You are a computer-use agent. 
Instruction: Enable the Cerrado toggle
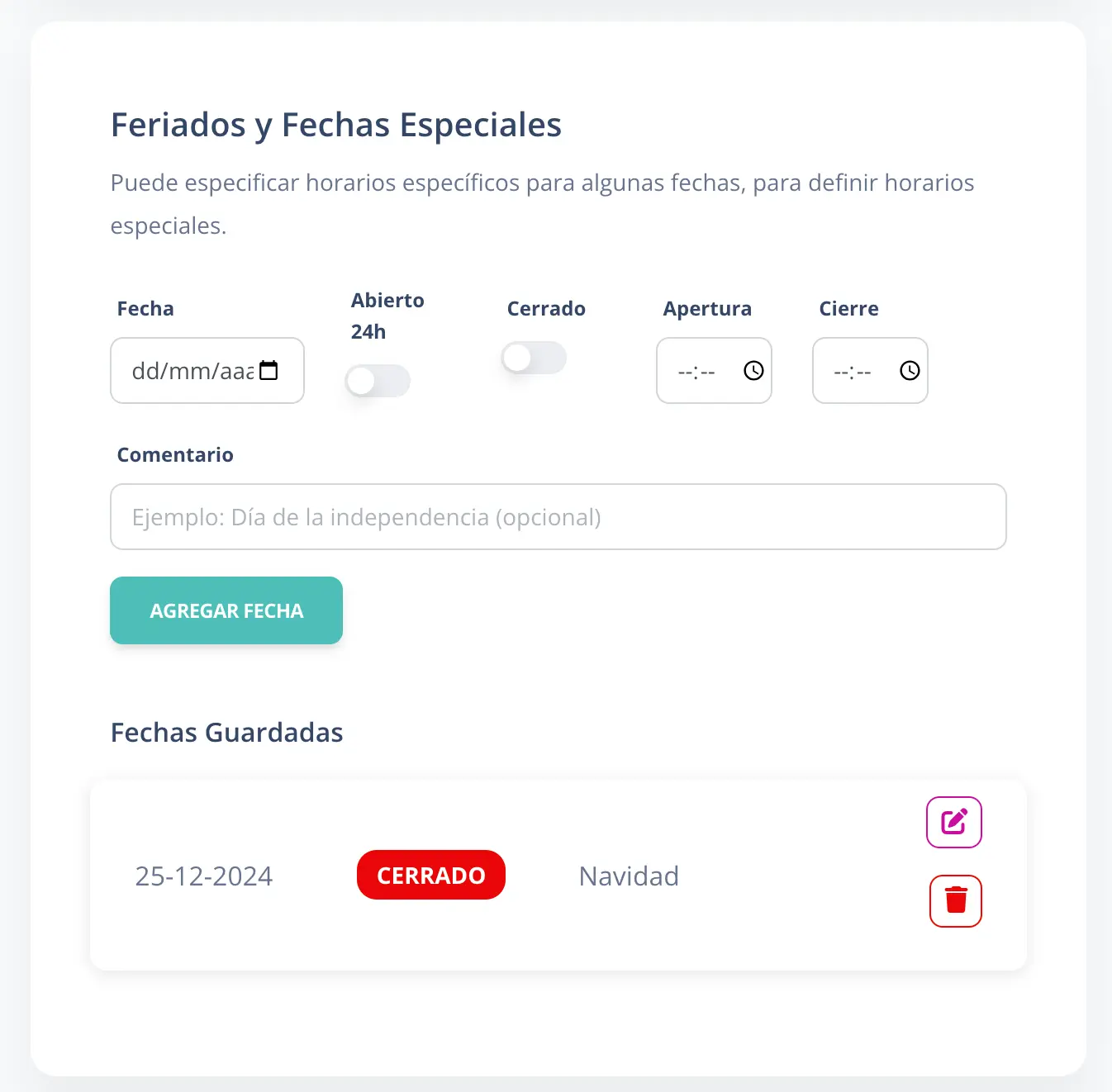[533, 358]
